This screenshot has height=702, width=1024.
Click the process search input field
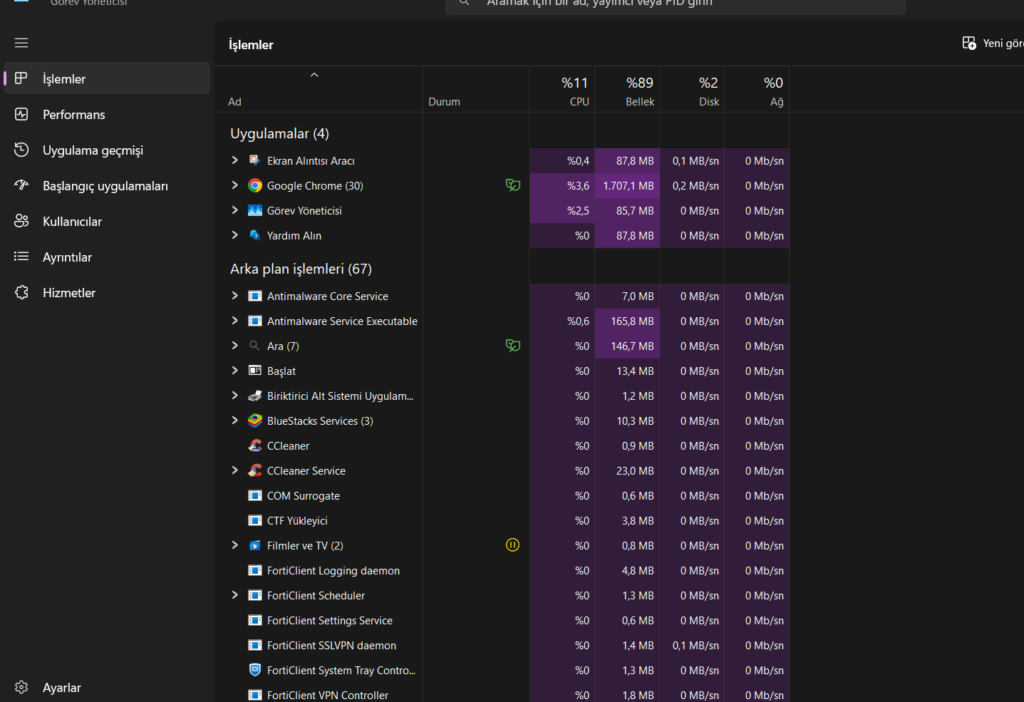(680, 4)
